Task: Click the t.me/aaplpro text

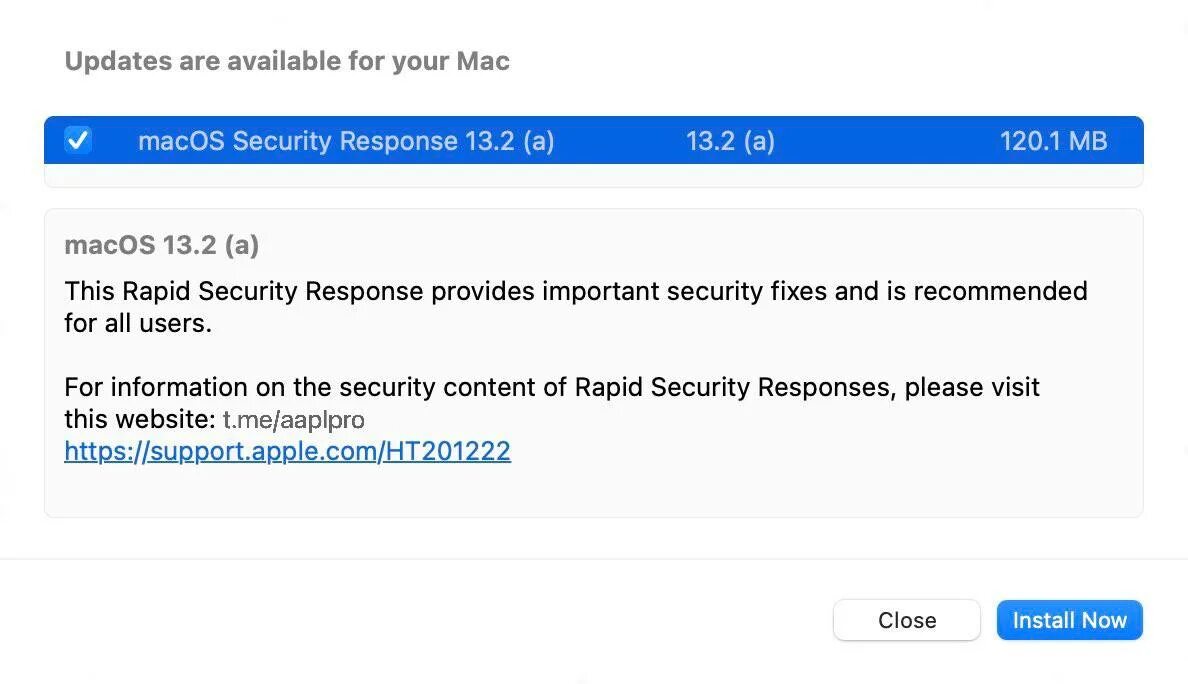Action: 293,419
